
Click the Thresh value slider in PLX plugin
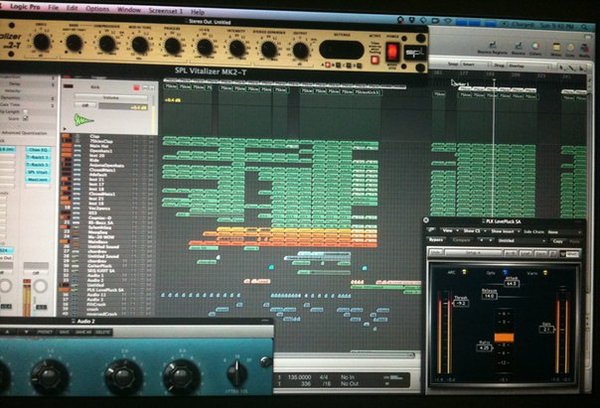pyautogui.click(x=461, y=303)
